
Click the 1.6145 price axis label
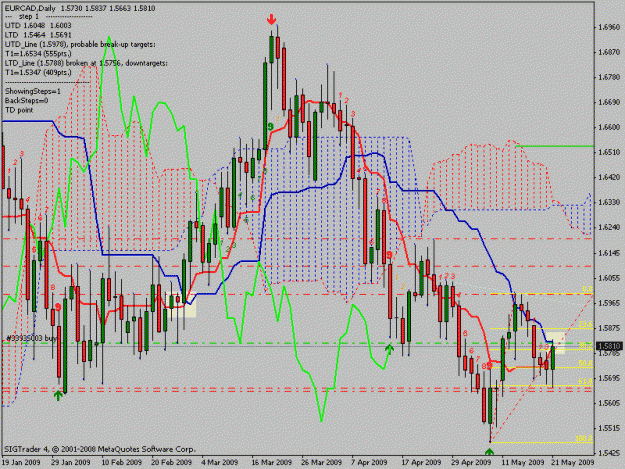pos(609,253)
